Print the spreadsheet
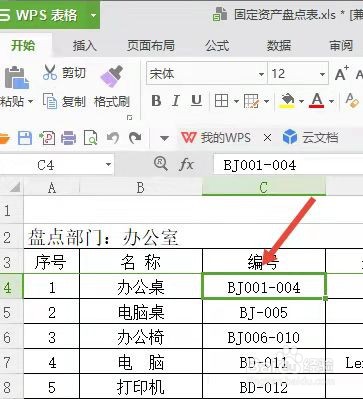The image size is (363, 399). tap(68, 138)
